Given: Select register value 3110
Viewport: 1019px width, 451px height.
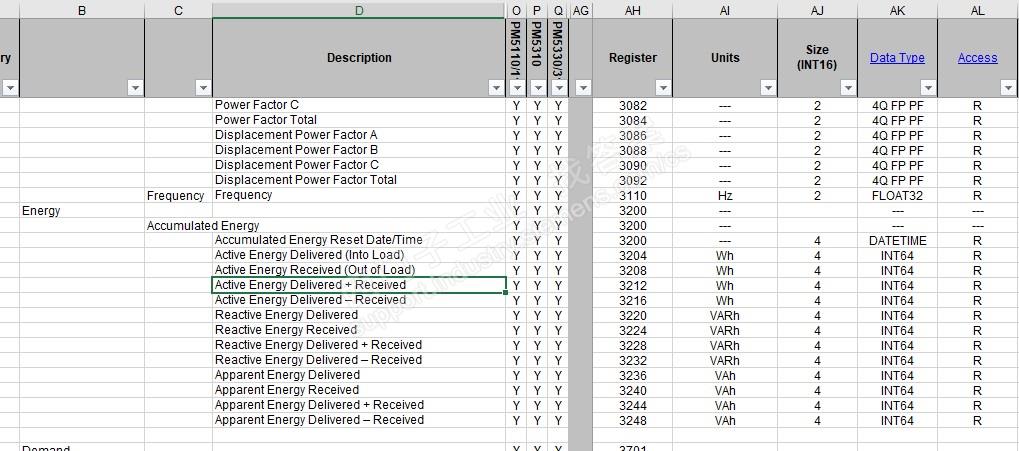Looking at the screenshot, I should (x=632, y=195).
